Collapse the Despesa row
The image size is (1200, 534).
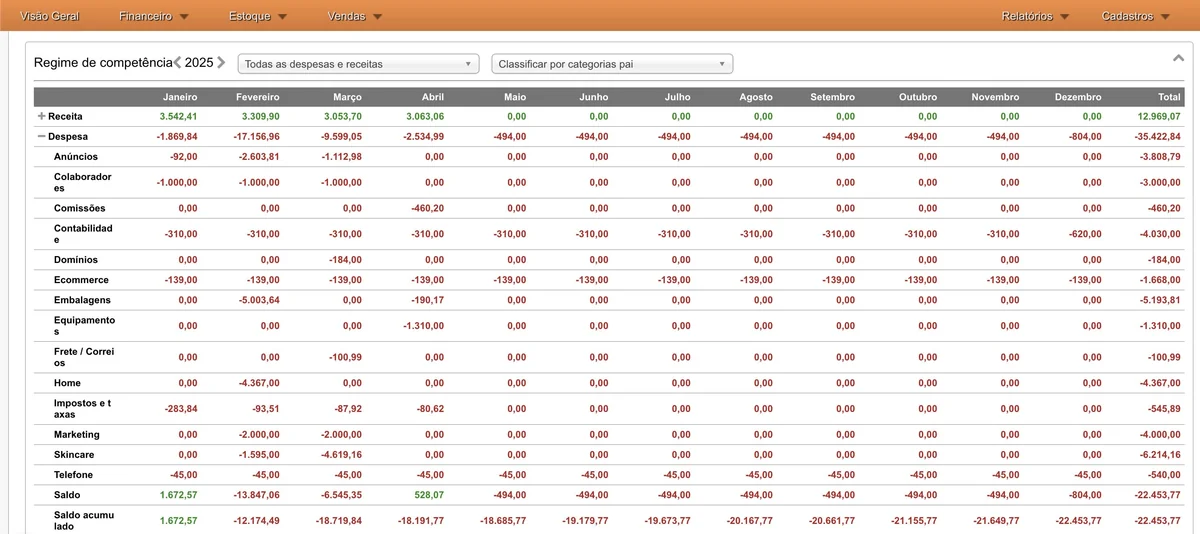(x=41, y=136)
